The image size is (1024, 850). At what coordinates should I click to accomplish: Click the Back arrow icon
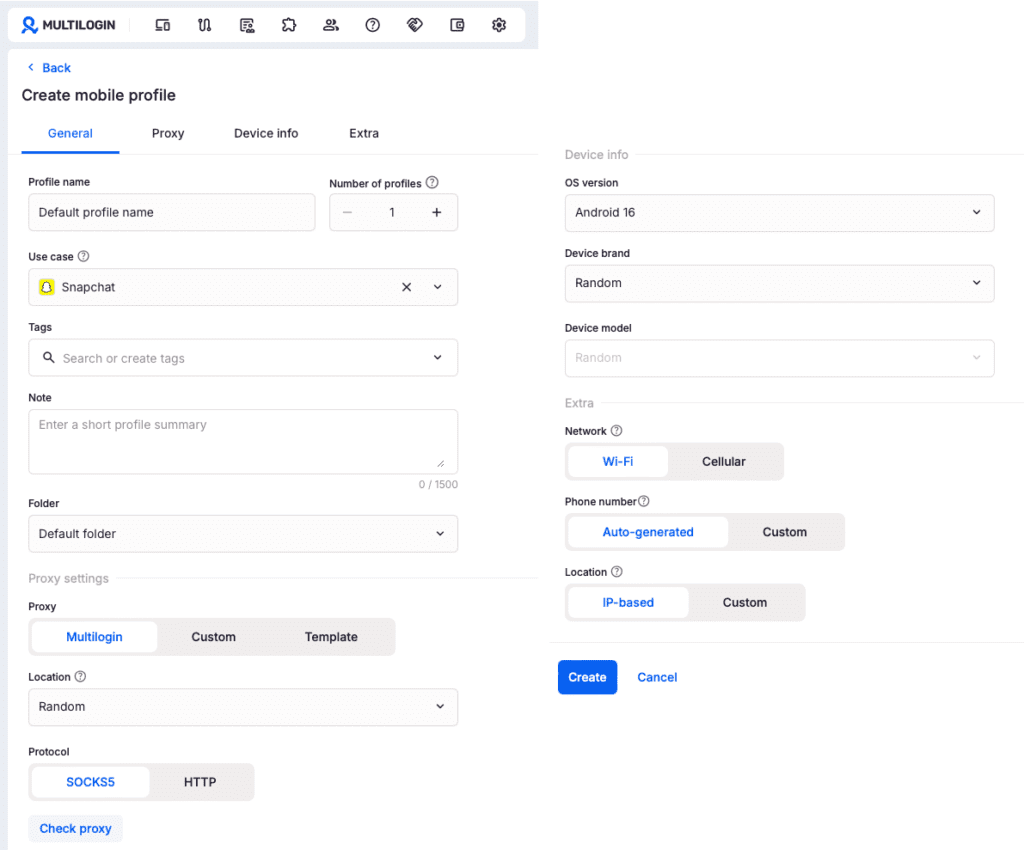tap(31, 67)
